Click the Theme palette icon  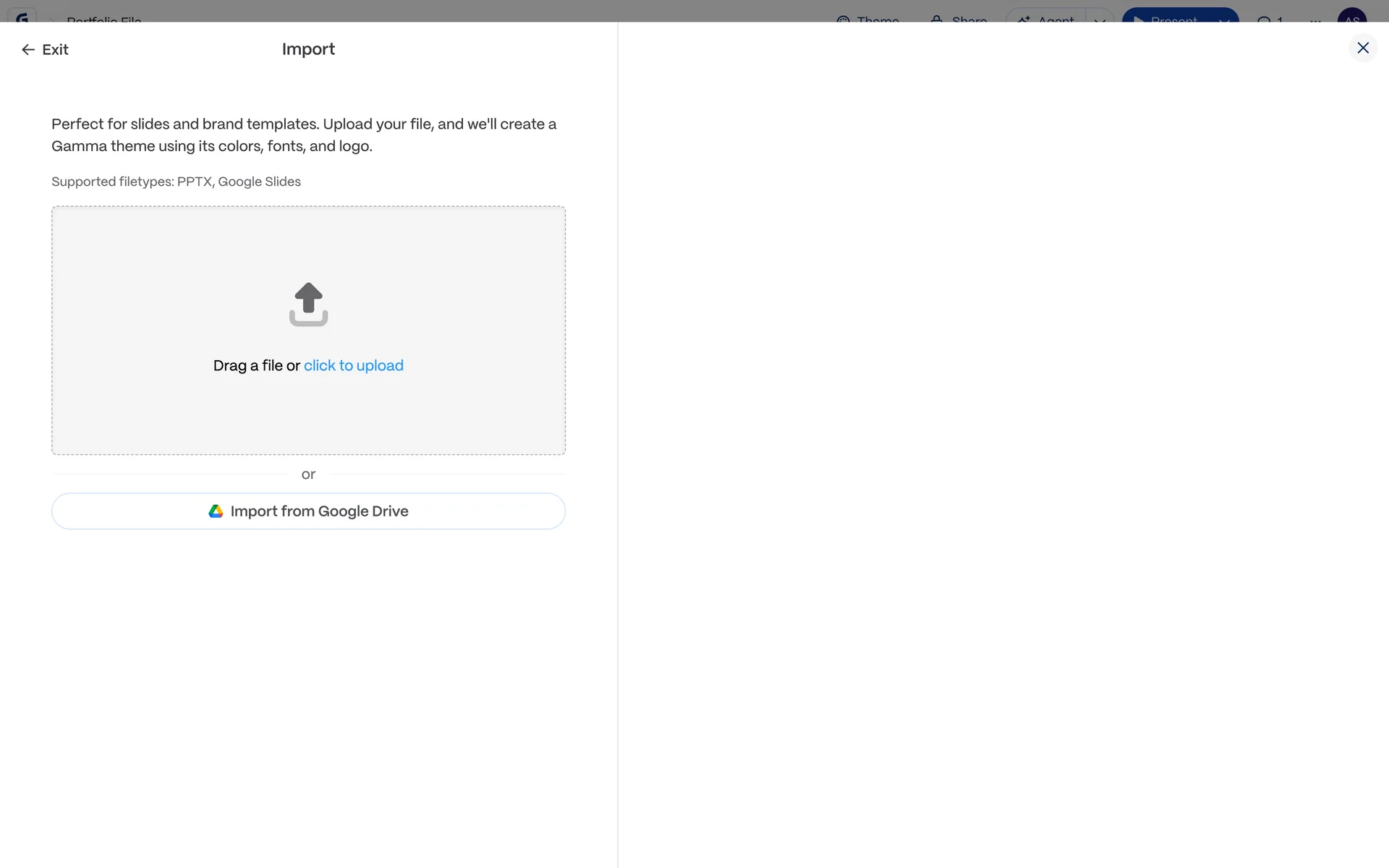coord(843,19)
